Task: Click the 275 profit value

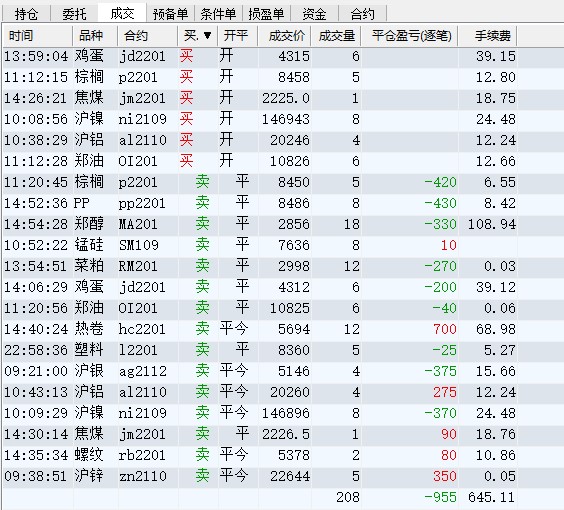Action: point(445,392)
